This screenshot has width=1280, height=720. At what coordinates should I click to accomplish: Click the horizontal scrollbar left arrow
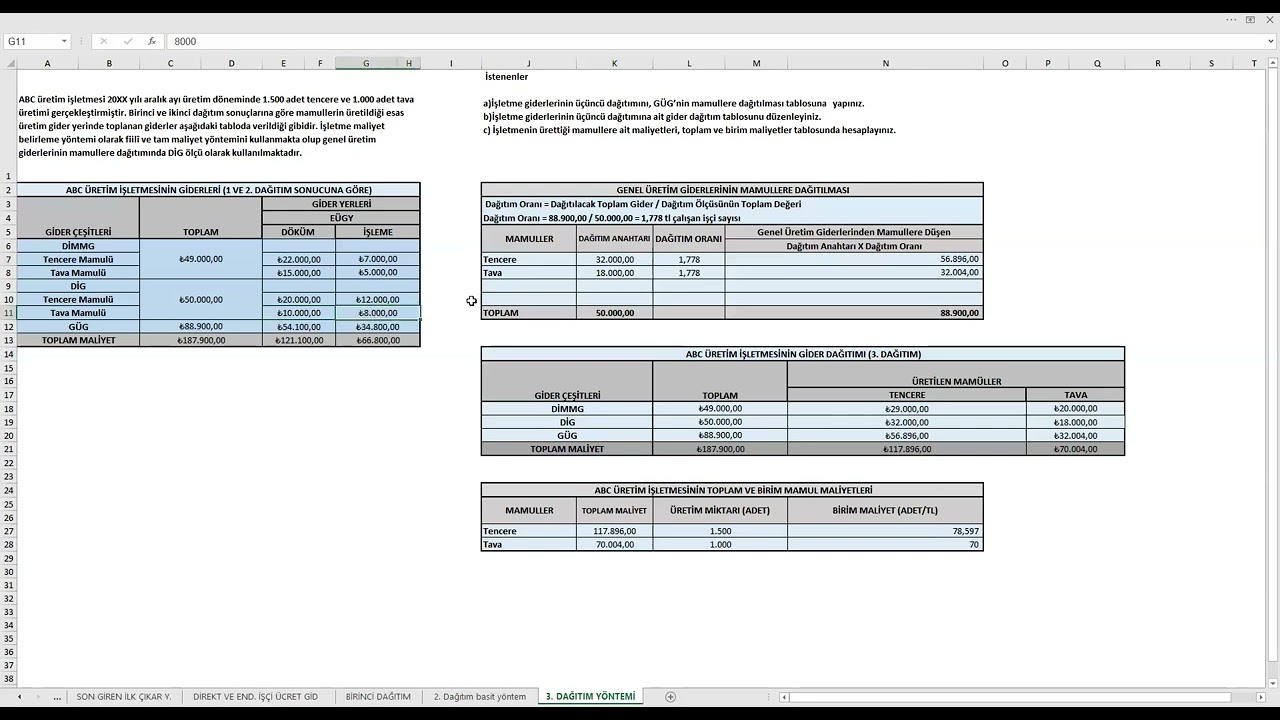[x=786, y=697]
